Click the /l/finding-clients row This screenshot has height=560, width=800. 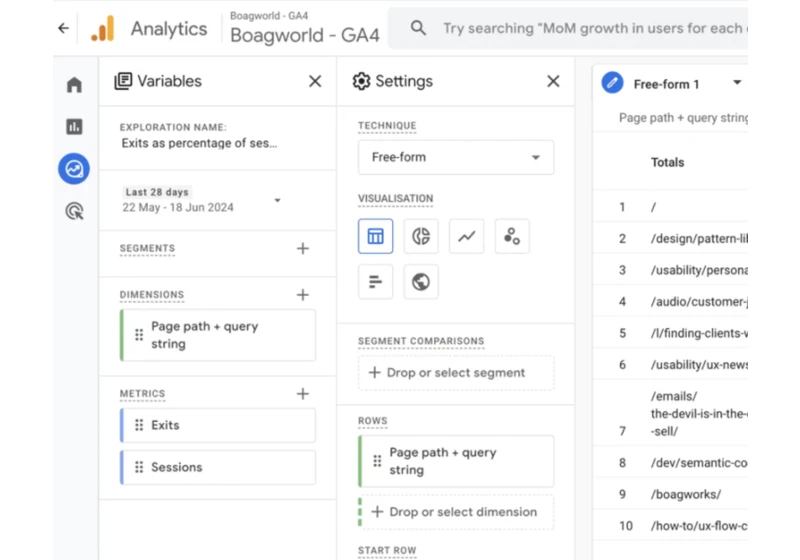670,333
